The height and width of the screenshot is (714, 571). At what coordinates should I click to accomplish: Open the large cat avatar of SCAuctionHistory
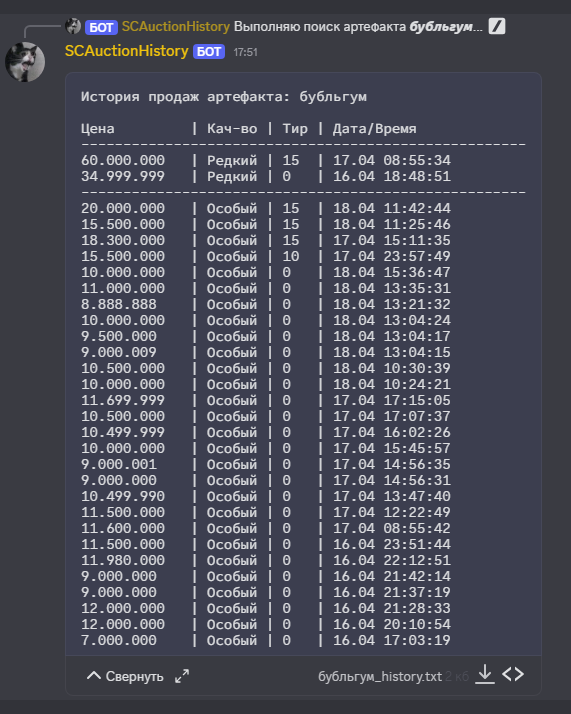(x=25, y=62)
